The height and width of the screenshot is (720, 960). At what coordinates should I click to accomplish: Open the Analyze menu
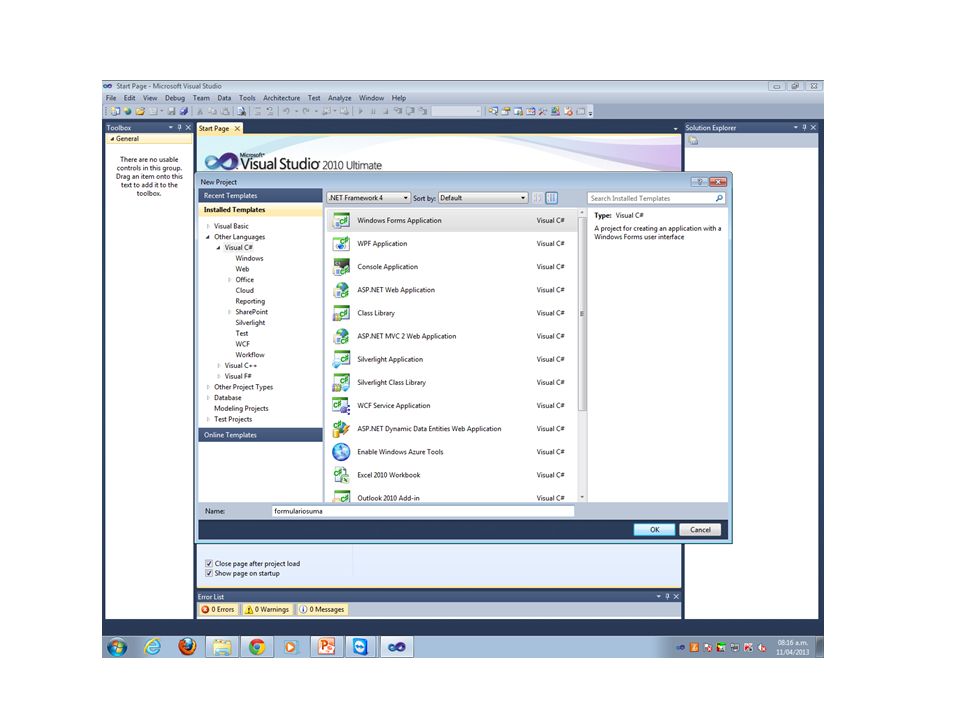[339, 98]
